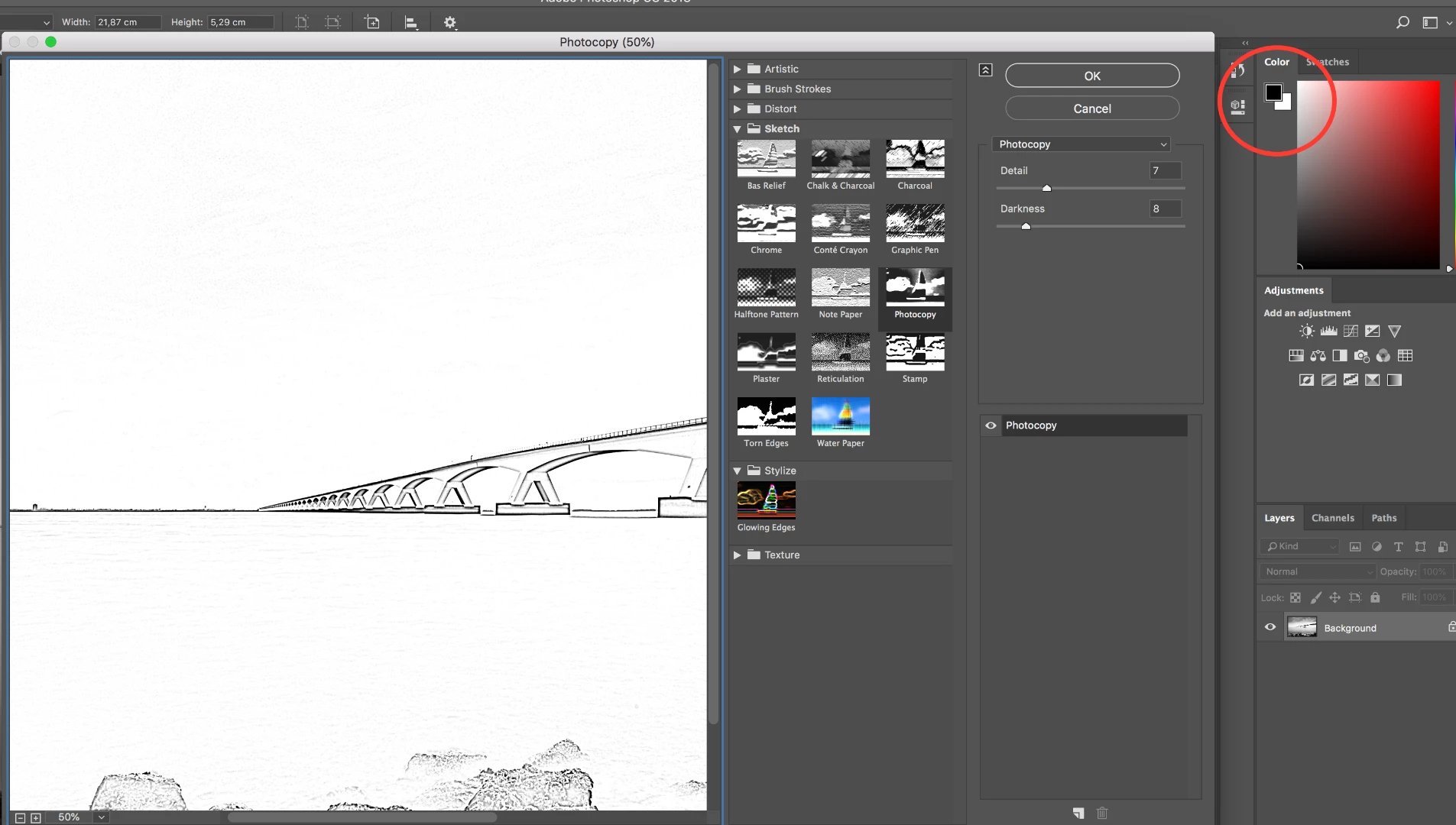Add a Levels adjustment
1456x825 pixels.
click(x=1329, y=331)
